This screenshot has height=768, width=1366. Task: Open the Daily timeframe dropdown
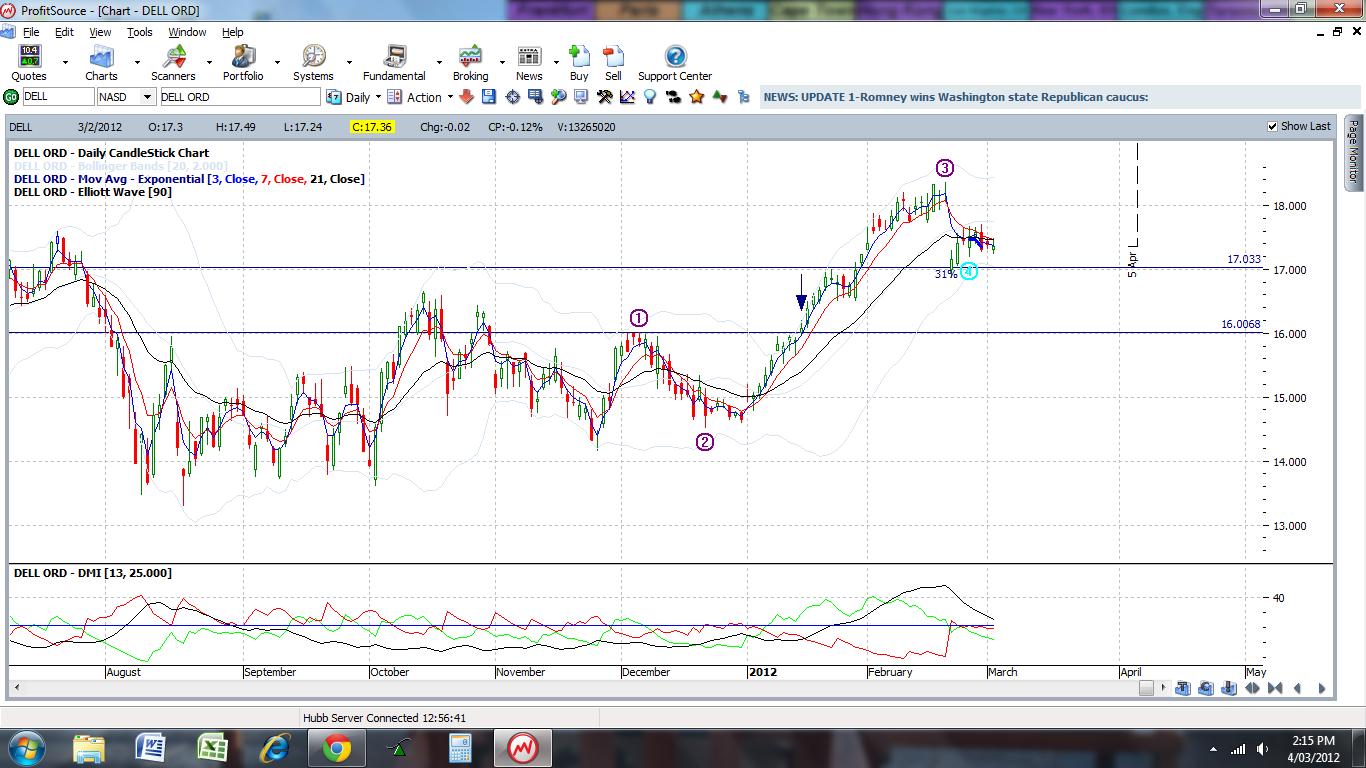tap(378, 97)
